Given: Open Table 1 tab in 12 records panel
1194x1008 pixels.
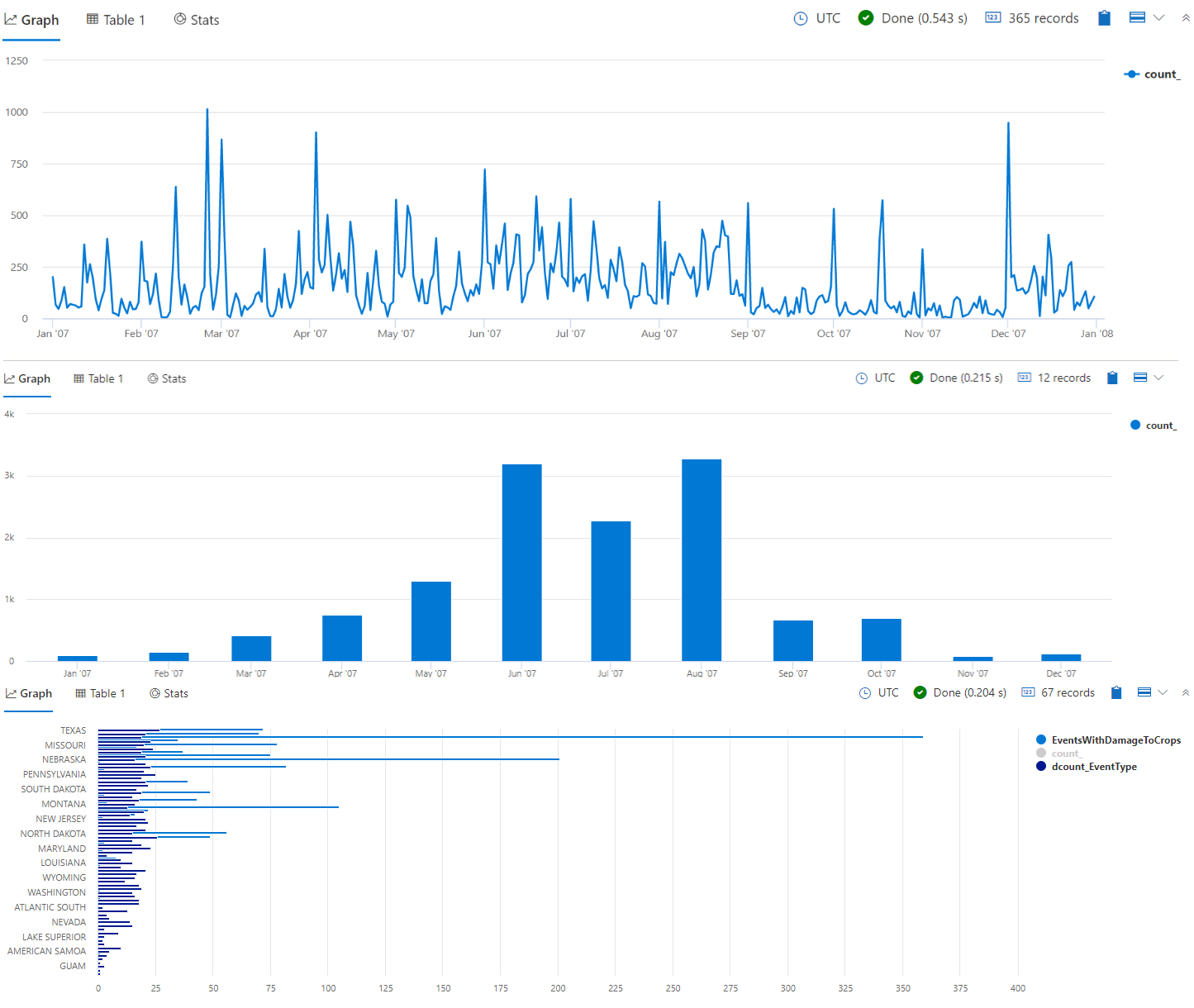Looking at the screenshot, I should point(98,378).
